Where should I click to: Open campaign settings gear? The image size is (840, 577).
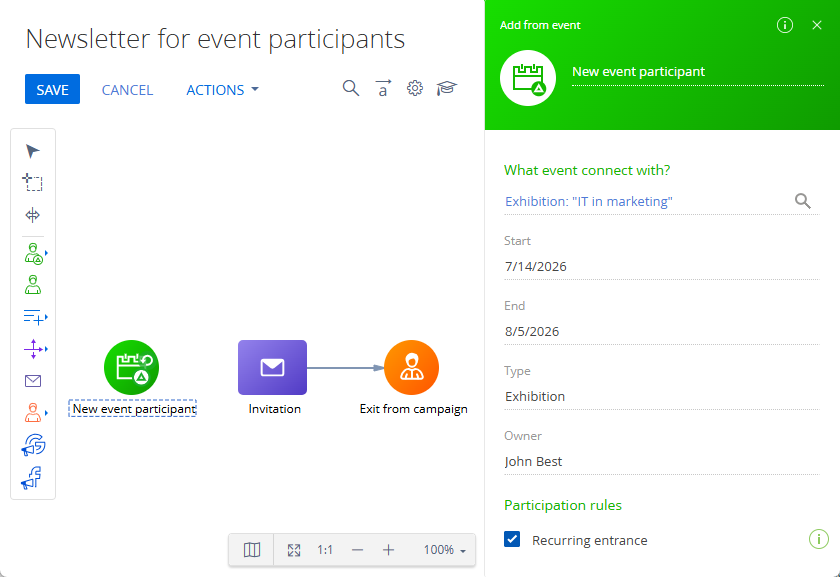pos(415,88)
